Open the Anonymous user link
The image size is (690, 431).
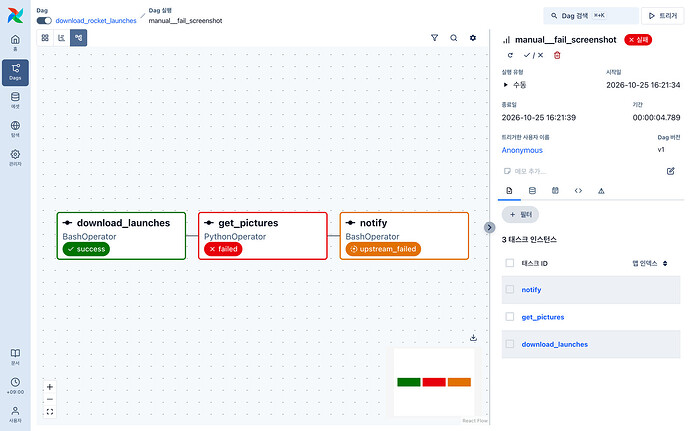pyautogui.click(x=522, y=150)
